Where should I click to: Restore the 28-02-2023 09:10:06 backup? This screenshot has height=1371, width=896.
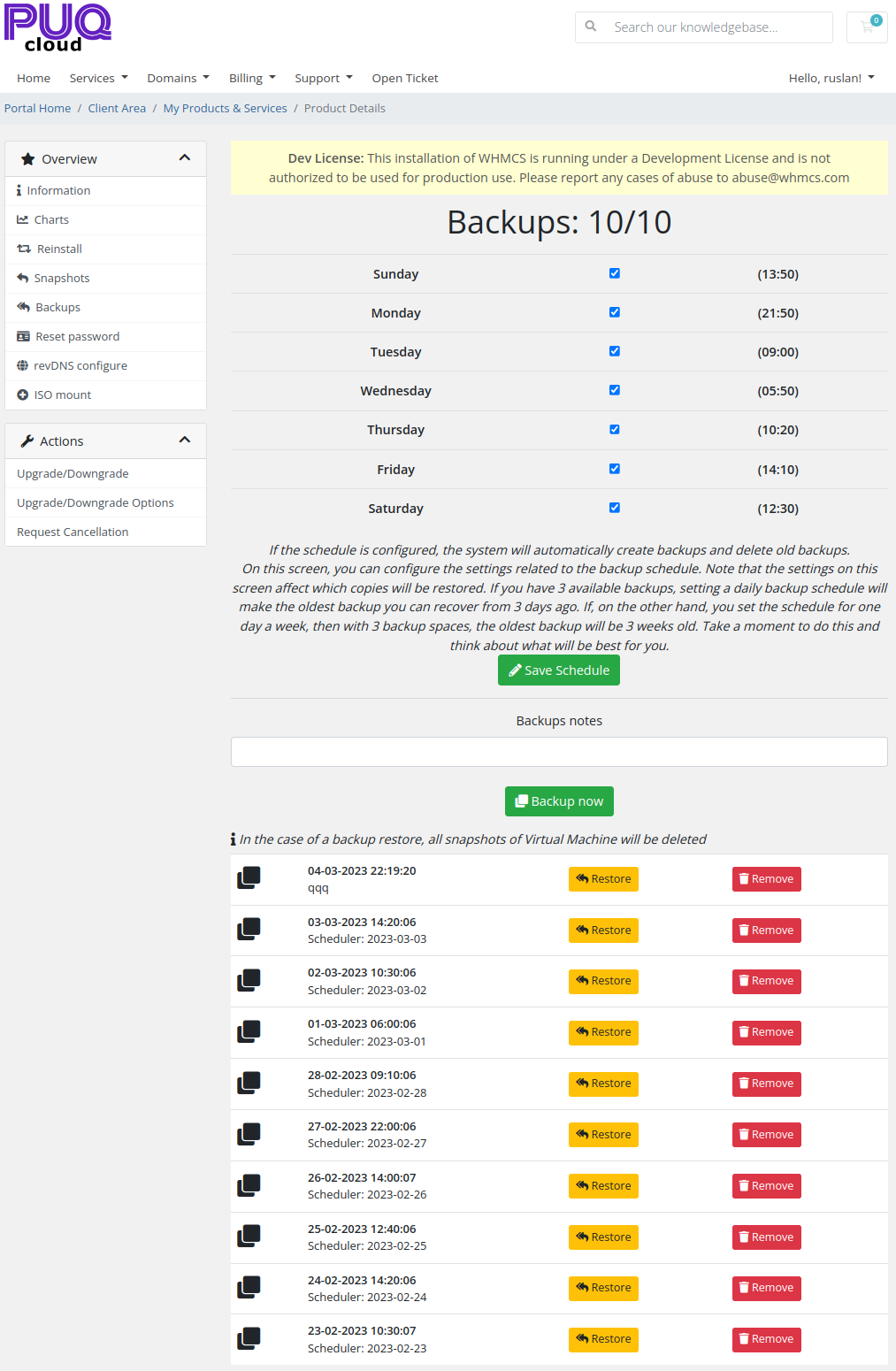(603, 1084)
